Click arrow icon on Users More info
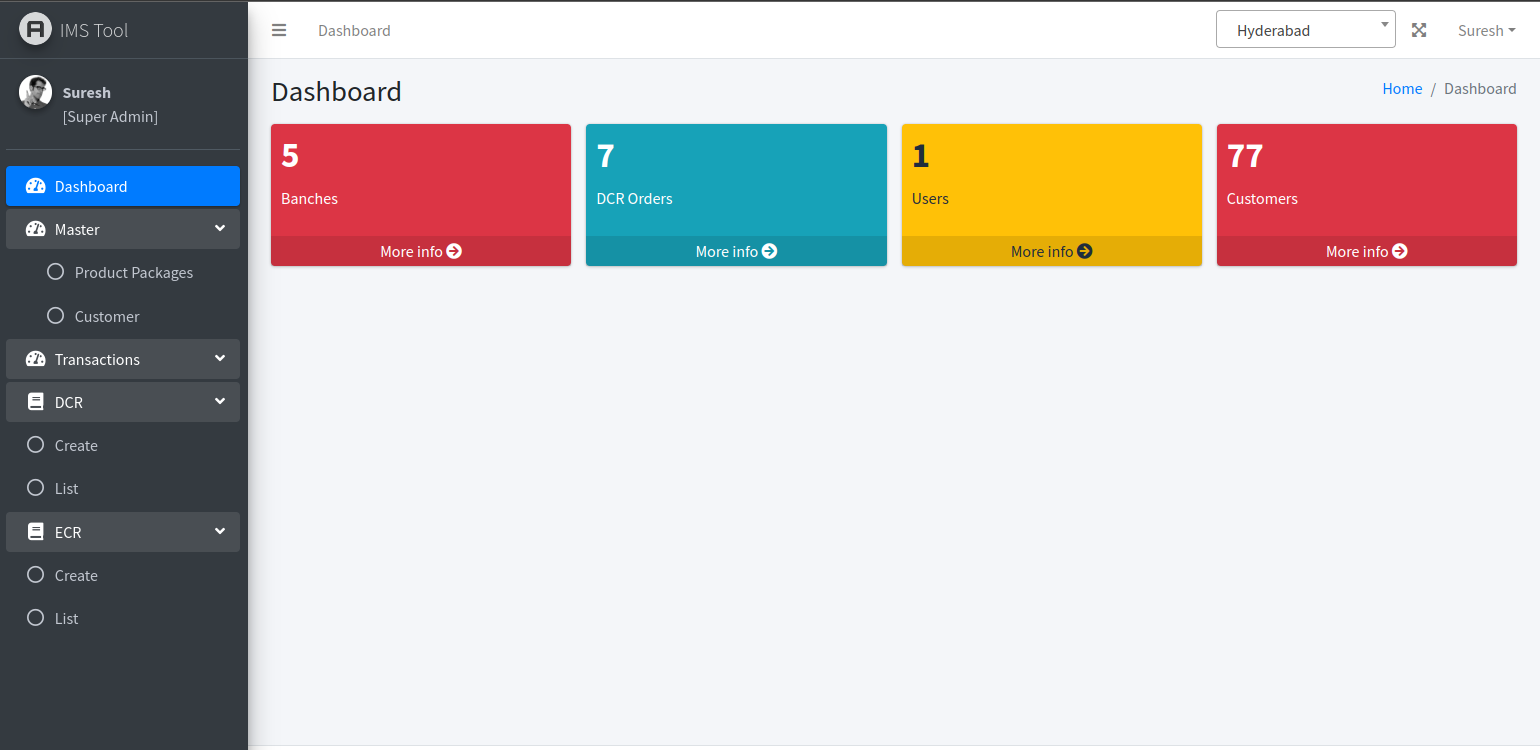 1084,251
